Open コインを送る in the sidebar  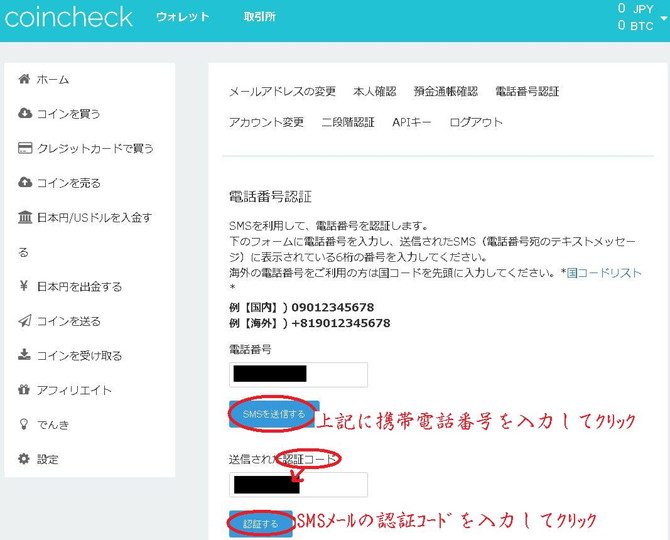coord(68,321)
